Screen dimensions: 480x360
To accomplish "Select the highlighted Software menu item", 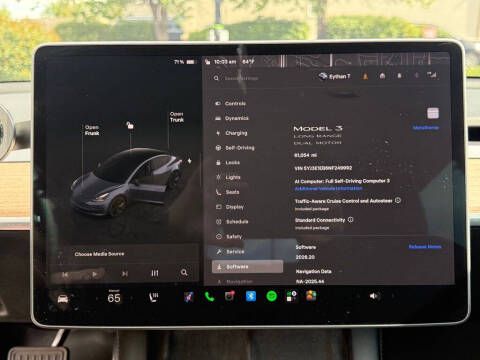I will click(x=247, y=267).
